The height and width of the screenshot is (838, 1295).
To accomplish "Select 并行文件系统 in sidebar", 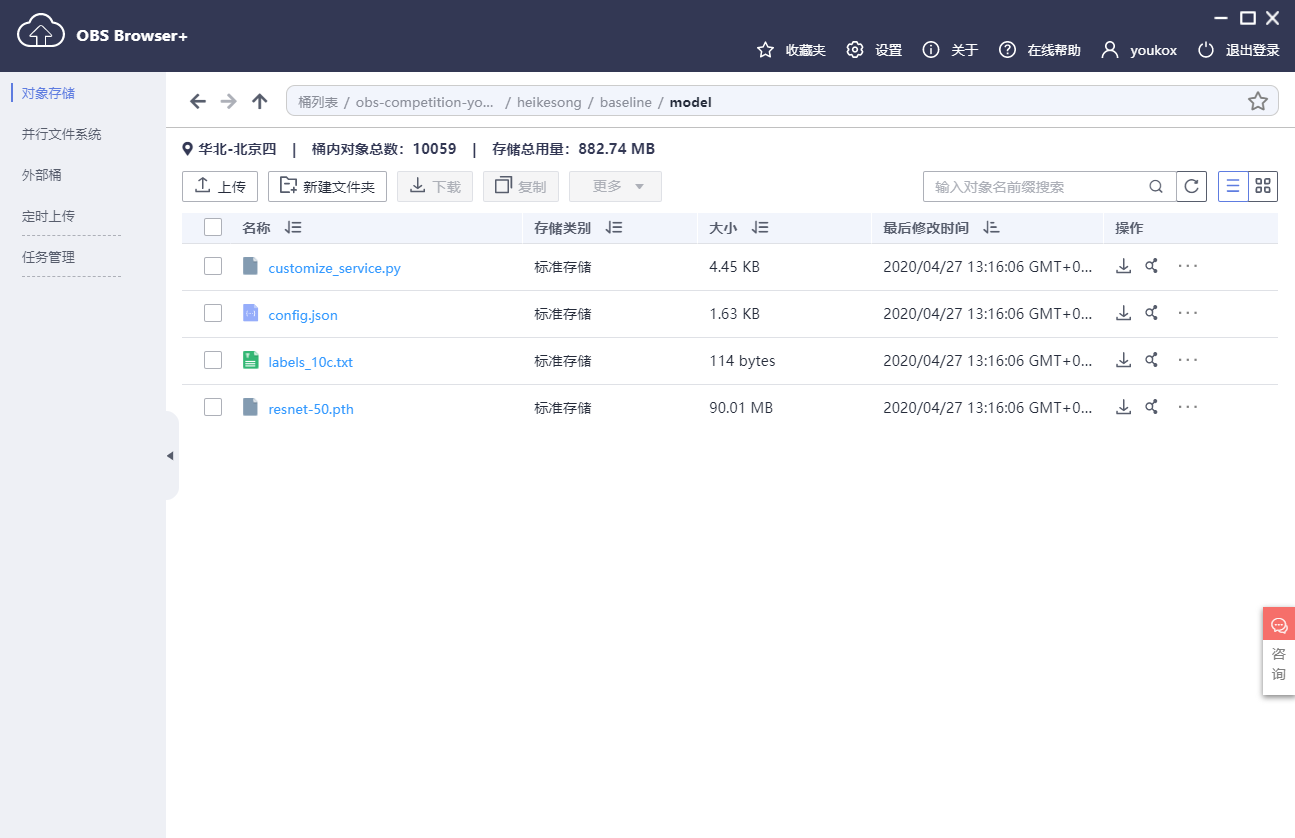I will pos(62,134).
